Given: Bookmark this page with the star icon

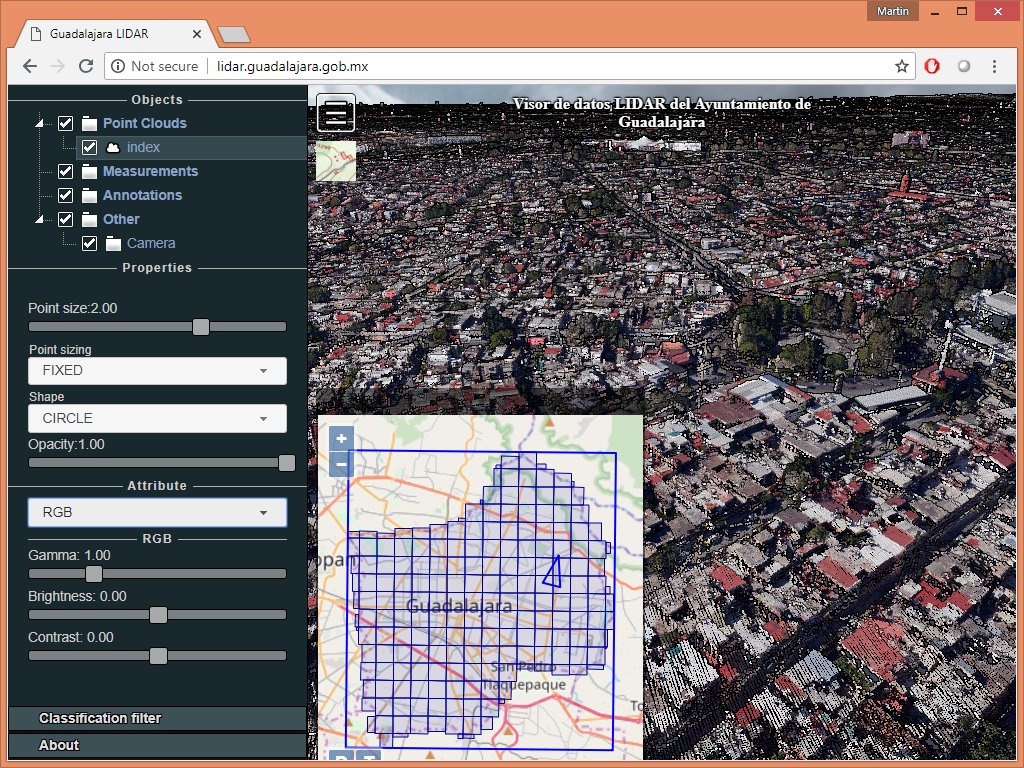Looking at the screenshot, I should pyautogui.click(x=902, y=66).
